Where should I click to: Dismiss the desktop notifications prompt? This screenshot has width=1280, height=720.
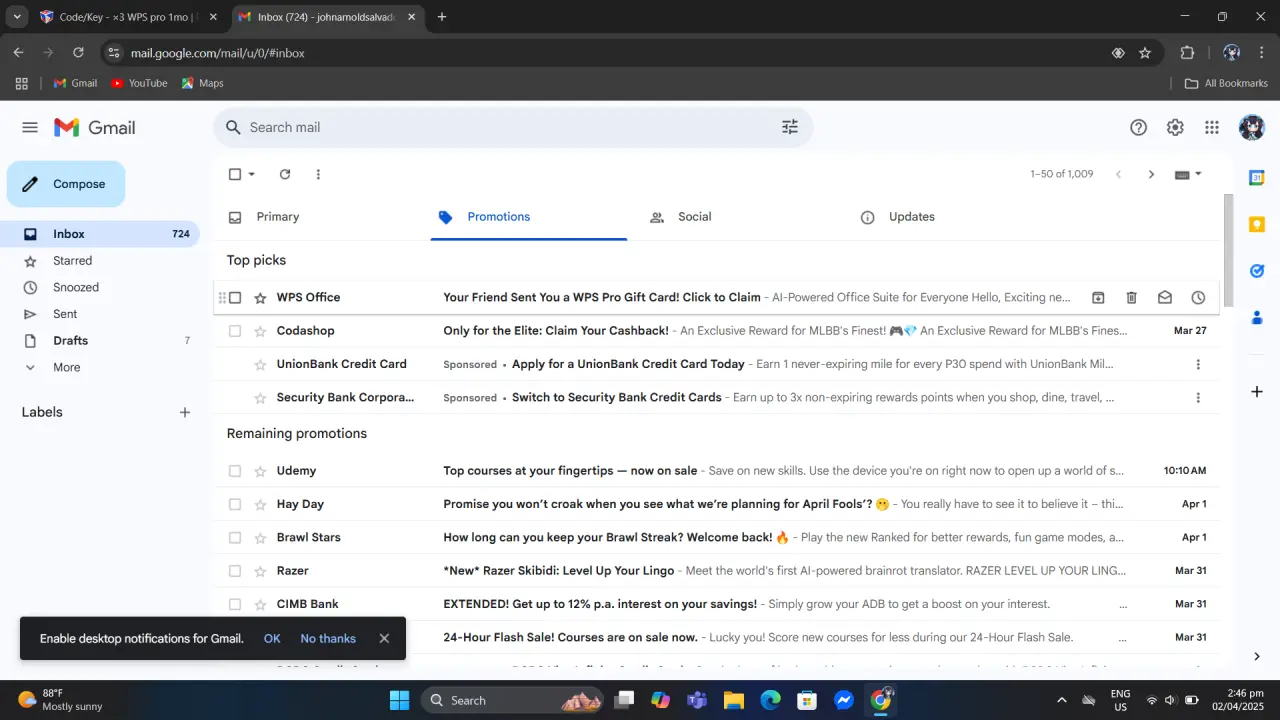click(384, 638)
